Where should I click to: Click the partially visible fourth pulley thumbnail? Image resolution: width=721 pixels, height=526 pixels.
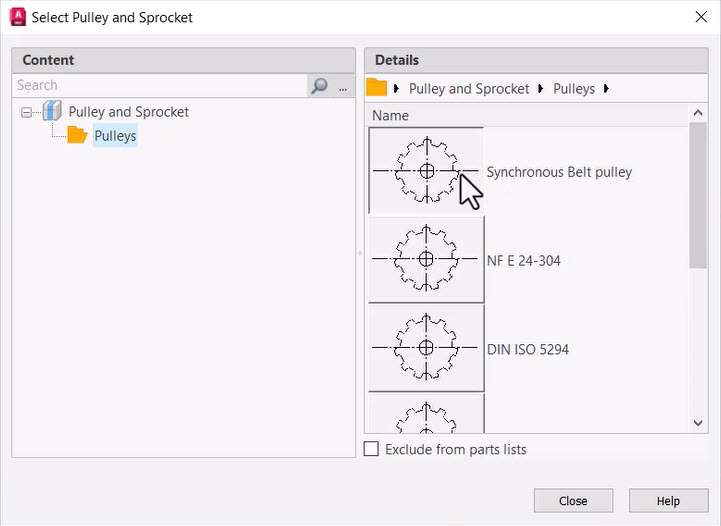(x=426, y=413)
